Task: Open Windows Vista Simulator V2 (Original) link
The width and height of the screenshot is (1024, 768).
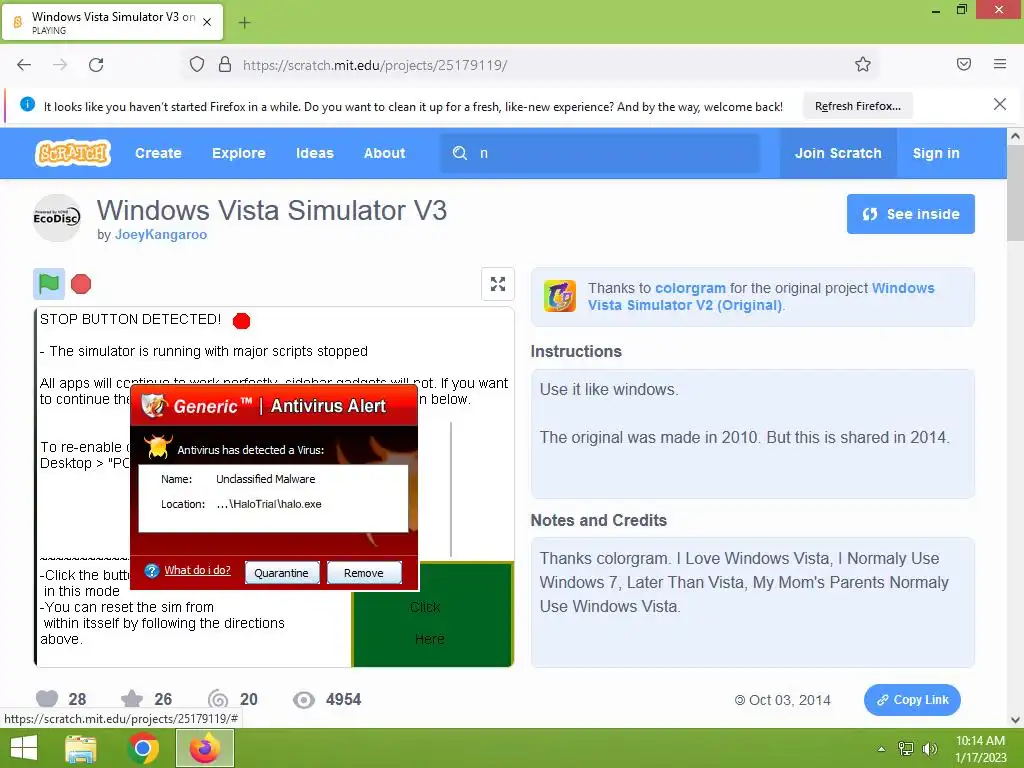Action: 761,296
